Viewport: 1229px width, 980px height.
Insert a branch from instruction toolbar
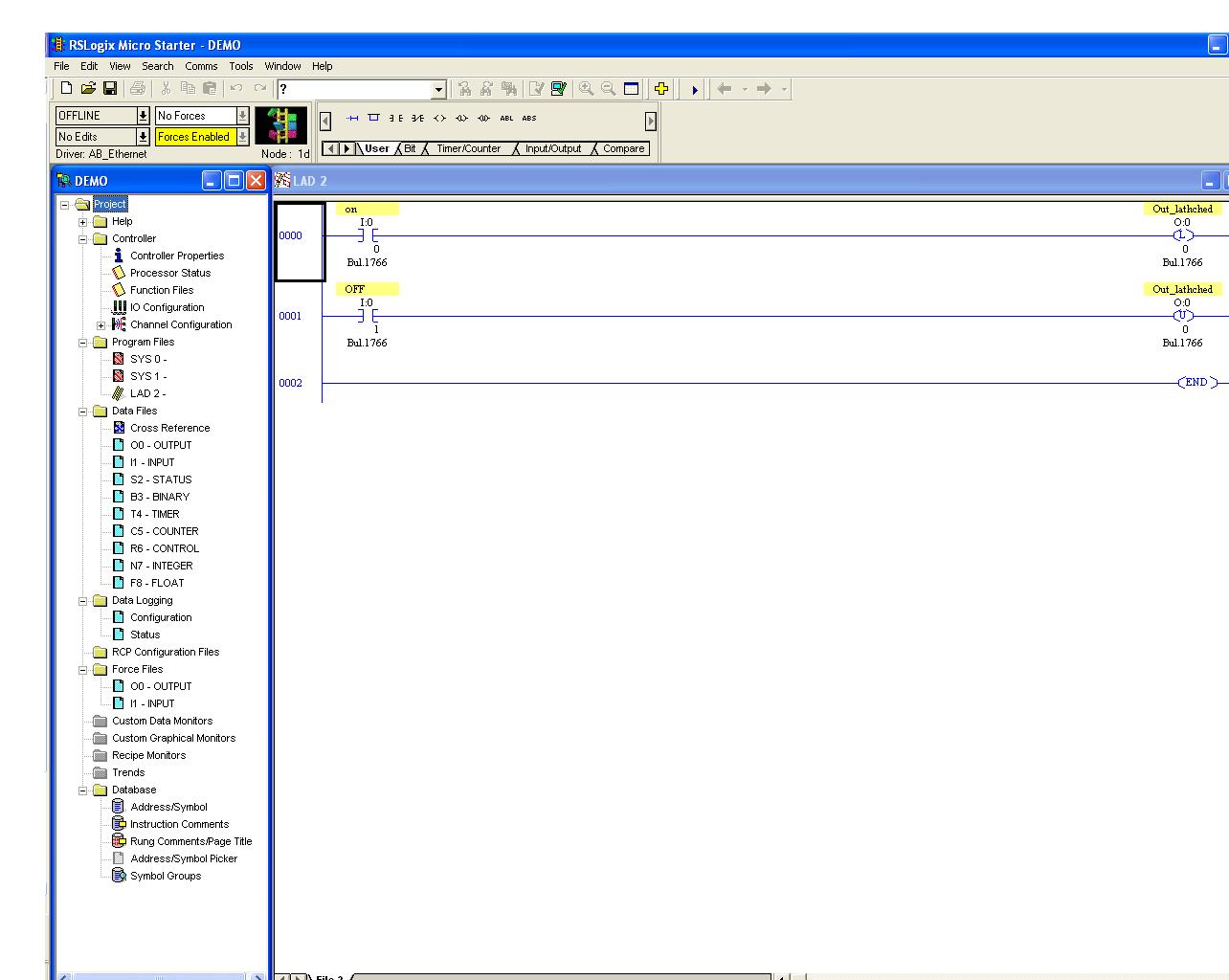point(374,119)
